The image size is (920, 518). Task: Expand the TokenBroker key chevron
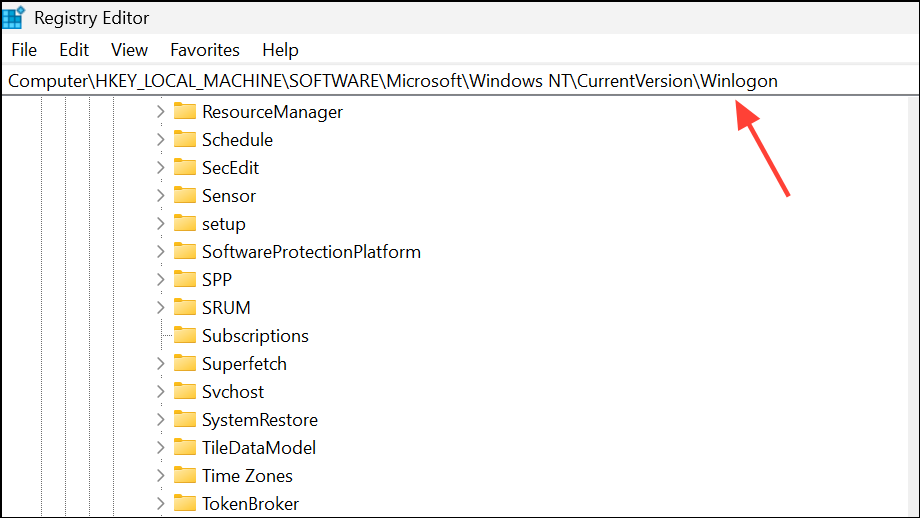[x=160, y=504]
